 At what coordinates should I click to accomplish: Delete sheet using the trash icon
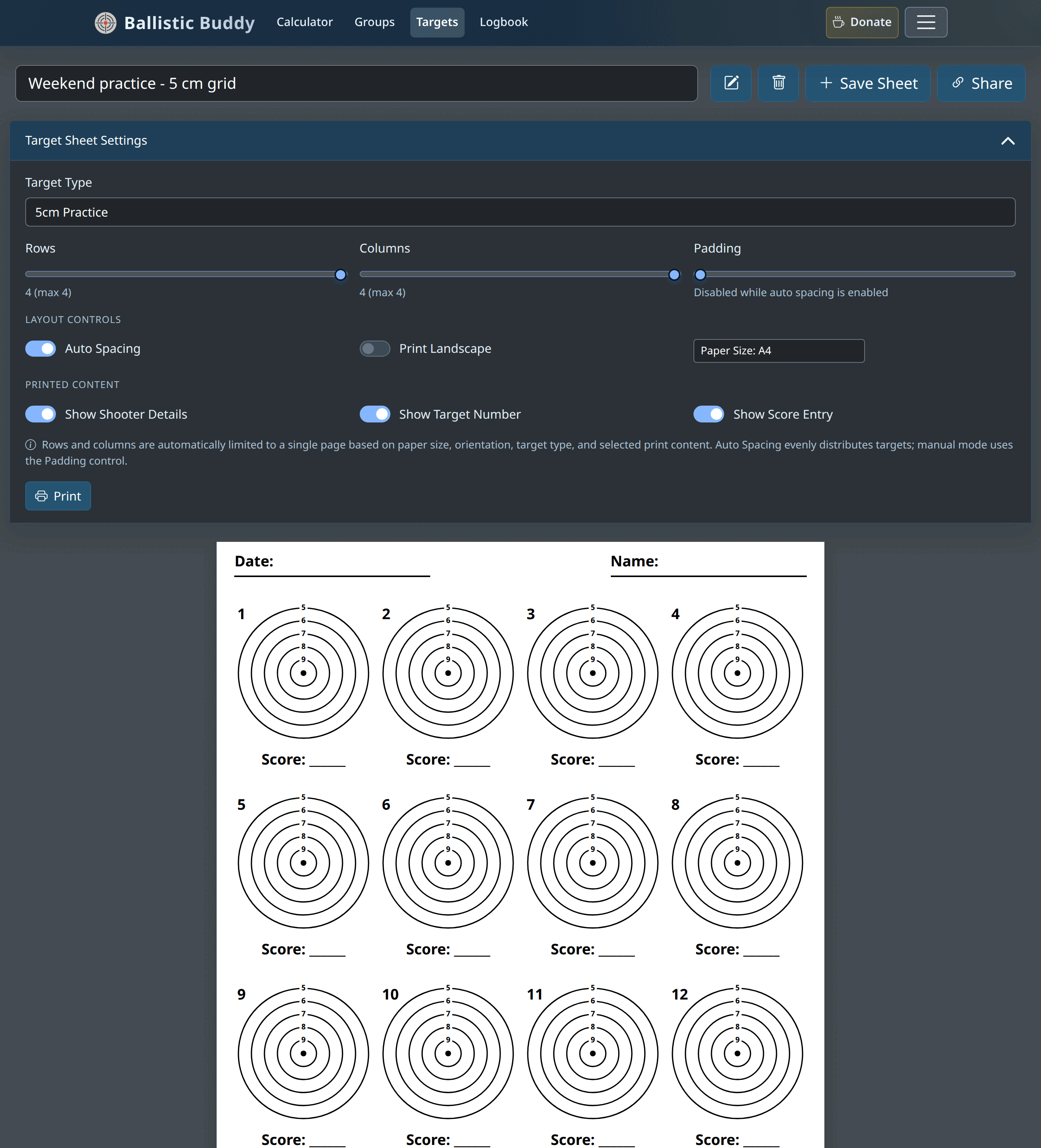pos(778,83)
